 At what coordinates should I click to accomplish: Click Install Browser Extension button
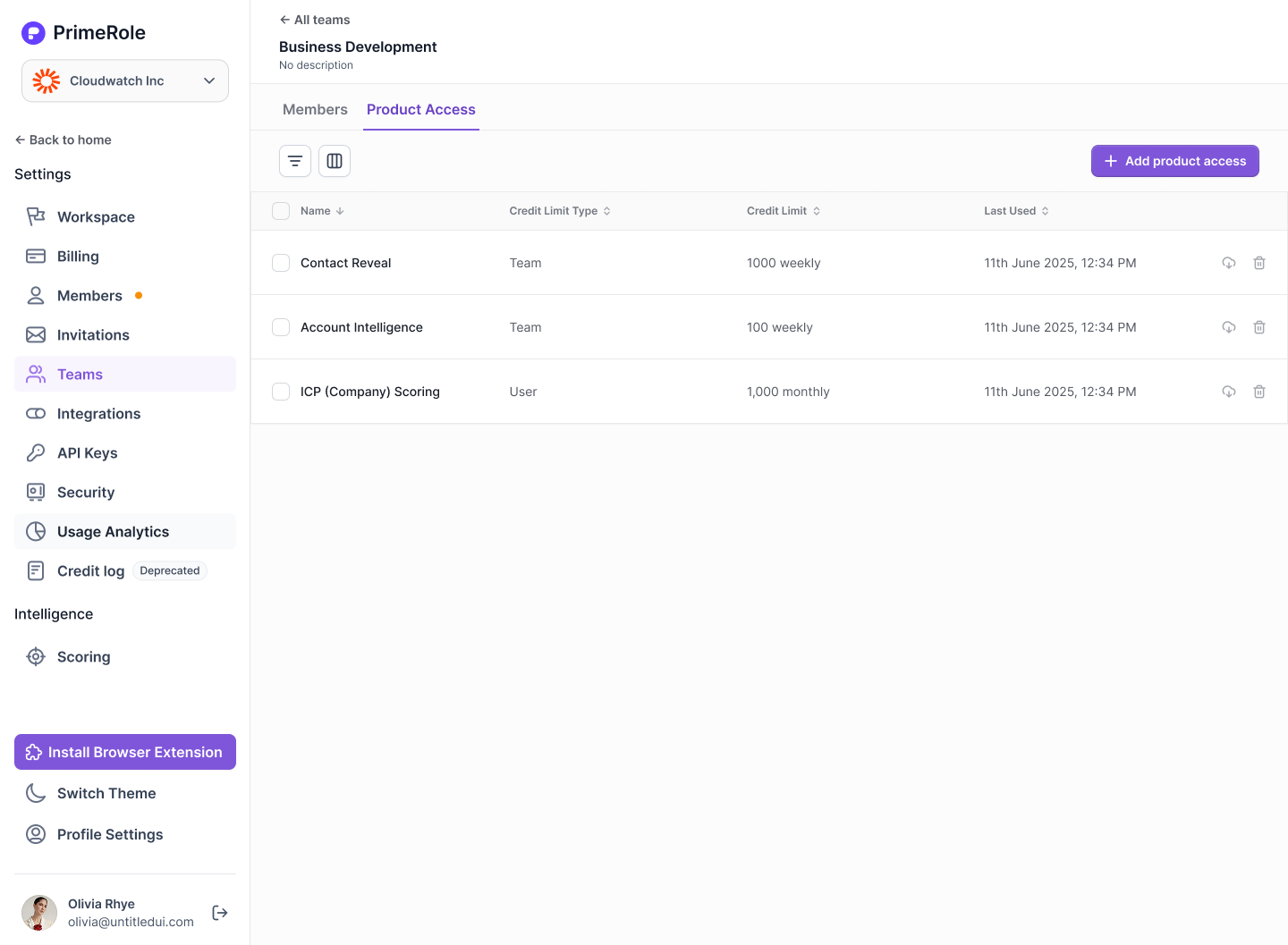click(x=125, y=752)
